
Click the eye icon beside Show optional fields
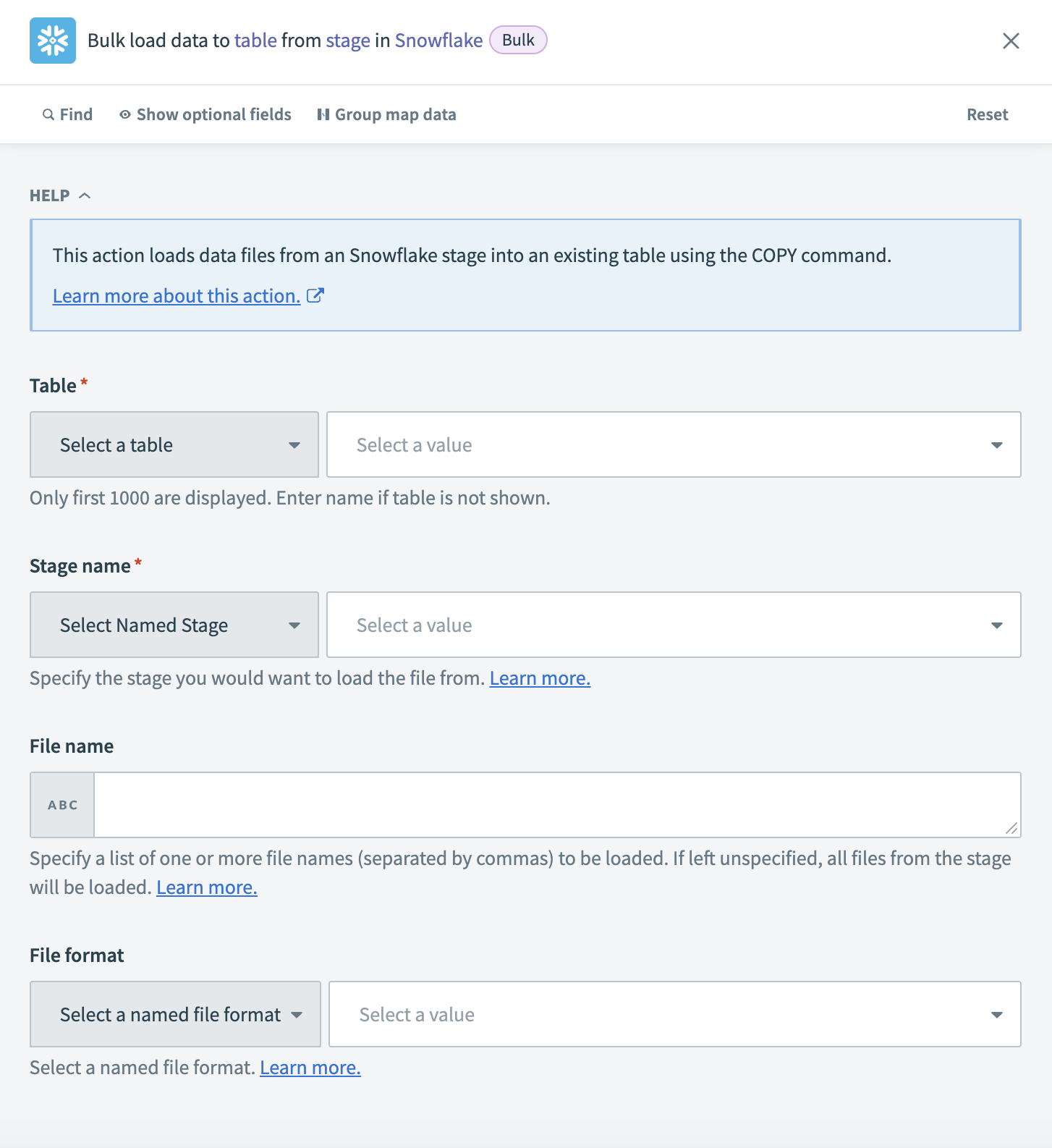pos(124,114)
